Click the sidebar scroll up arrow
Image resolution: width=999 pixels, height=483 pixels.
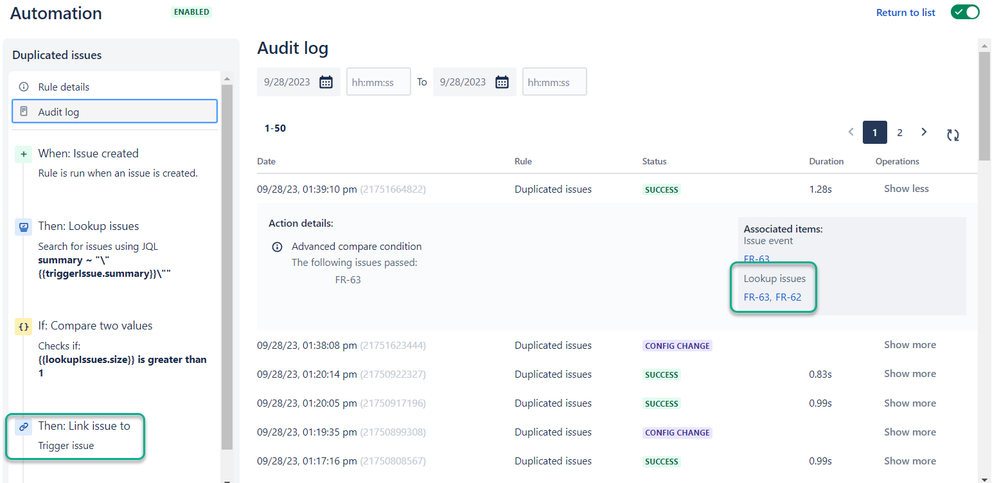227,79
